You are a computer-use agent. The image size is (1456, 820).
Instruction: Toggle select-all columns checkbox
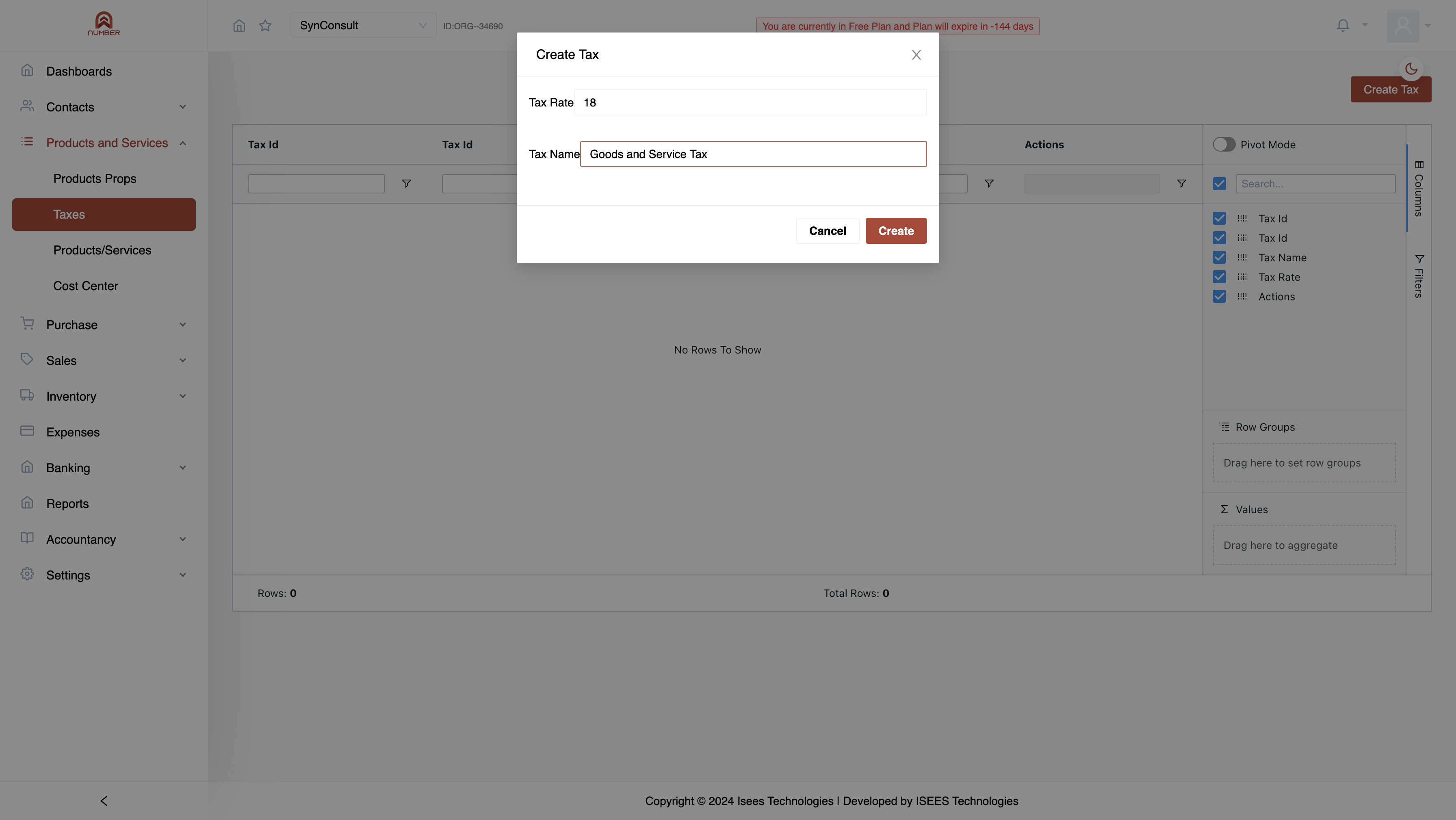tap(1219, 184)
